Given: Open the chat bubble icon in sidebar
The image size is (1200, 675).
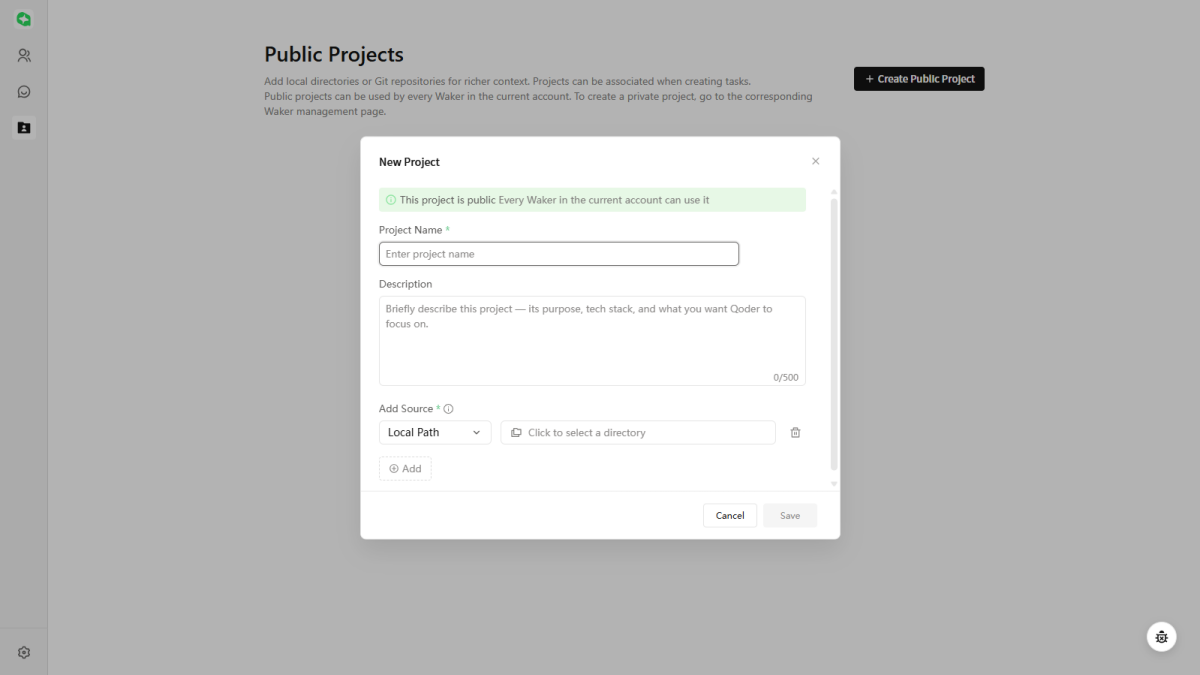Looking at the screenshot, I should (x=24, y=92).
